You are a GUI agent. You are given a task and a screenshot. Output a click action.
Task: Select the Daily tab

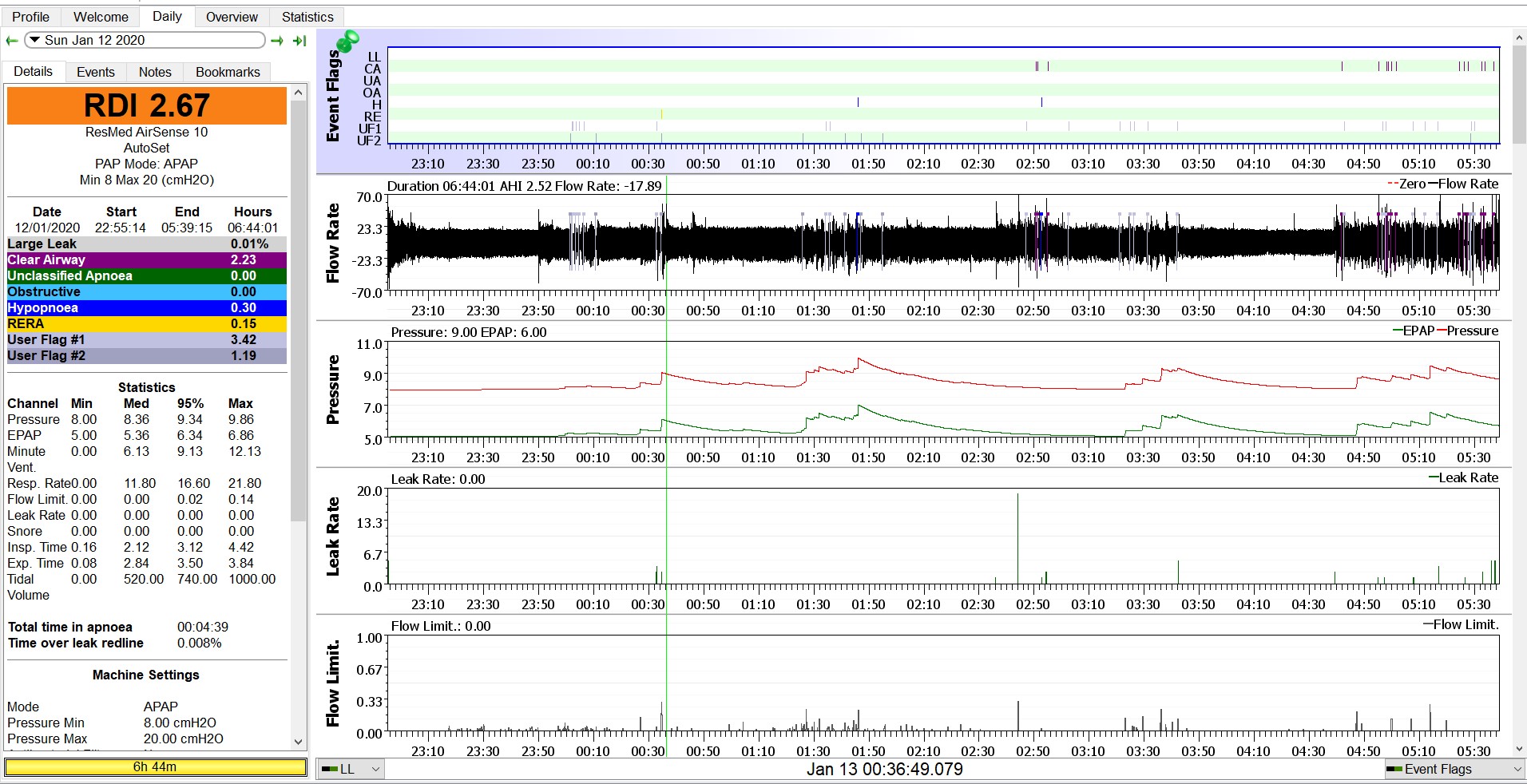pyautogui.click(x=167, y=16)
